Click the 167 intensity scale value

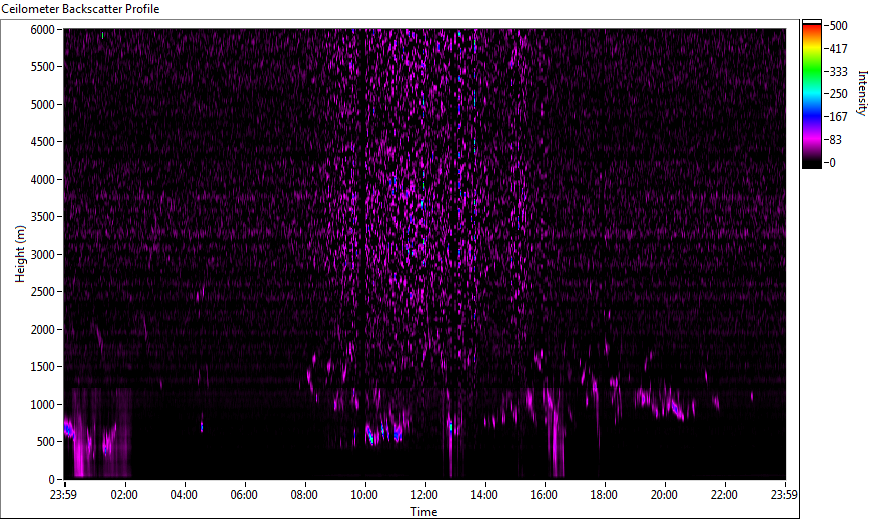[x=839, y=117]
